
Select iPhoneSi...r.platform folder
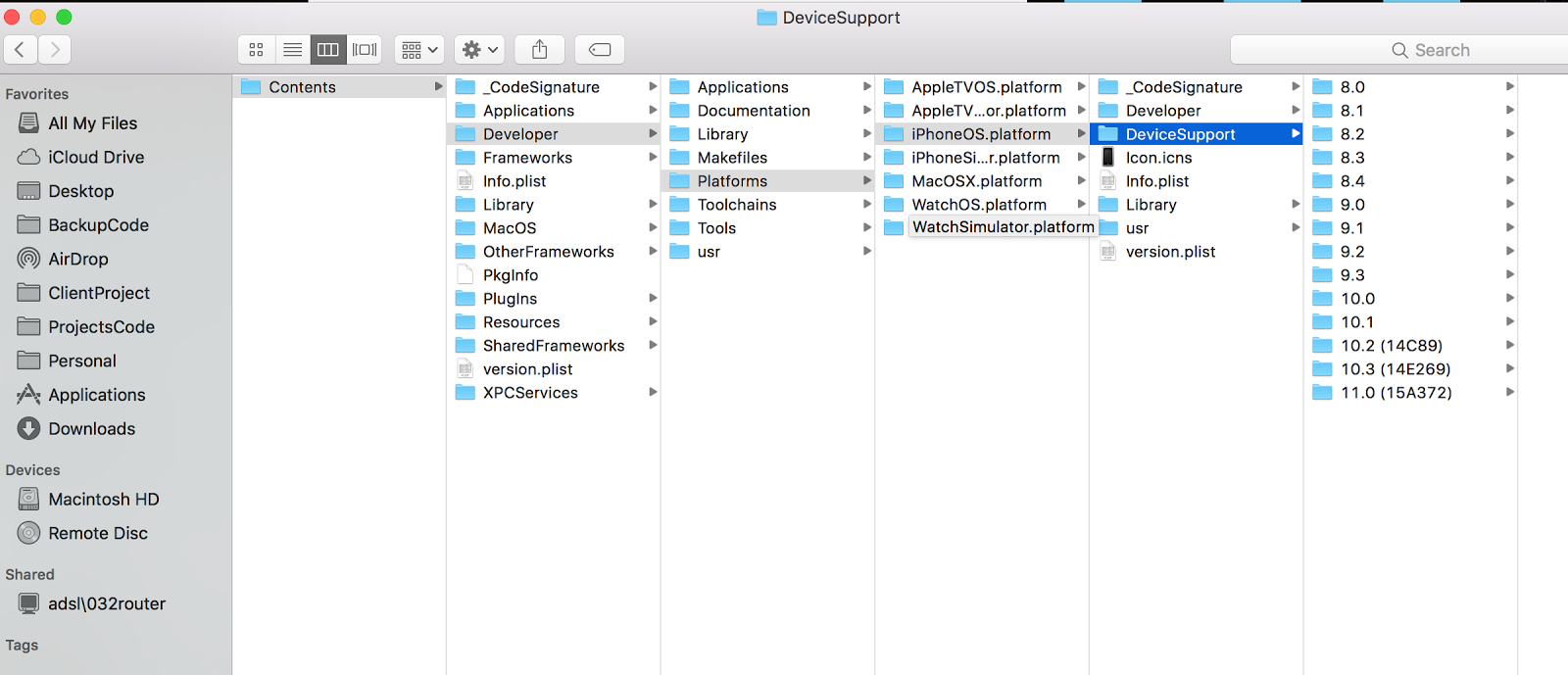tap(983, 158)
